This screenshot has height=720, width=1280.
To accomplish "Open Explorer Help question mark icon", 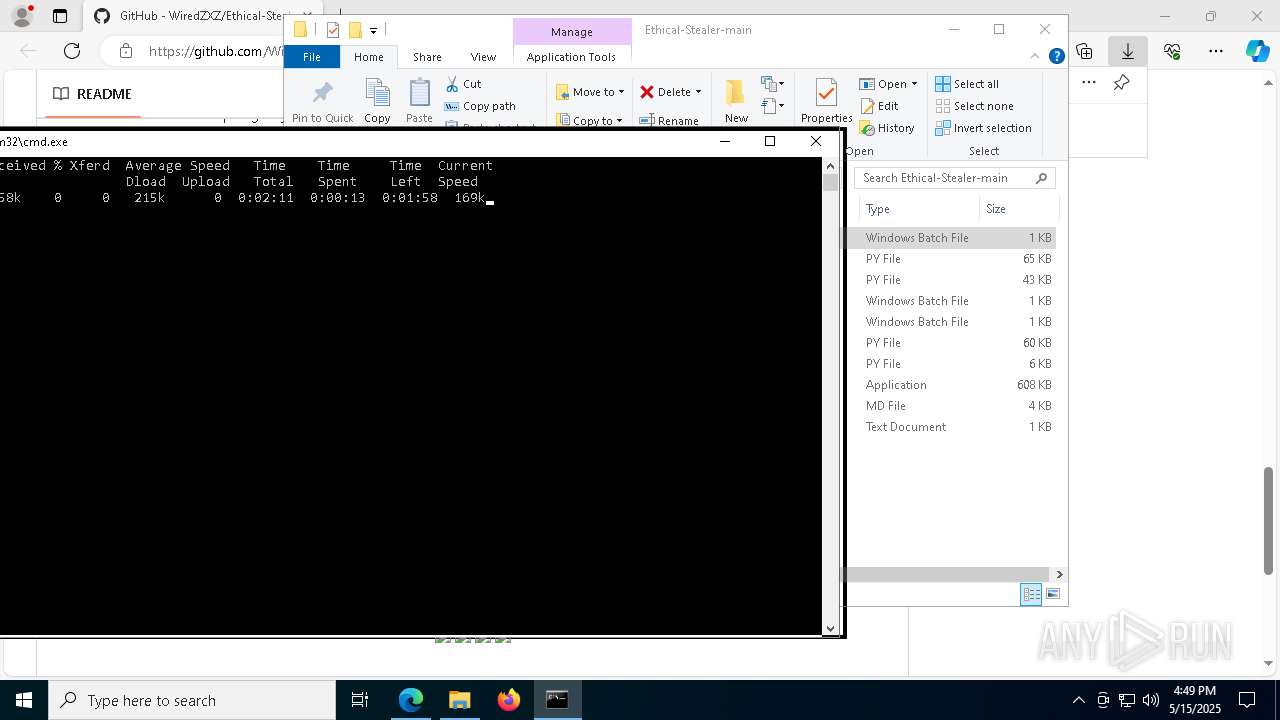I will click(1056, 56).
